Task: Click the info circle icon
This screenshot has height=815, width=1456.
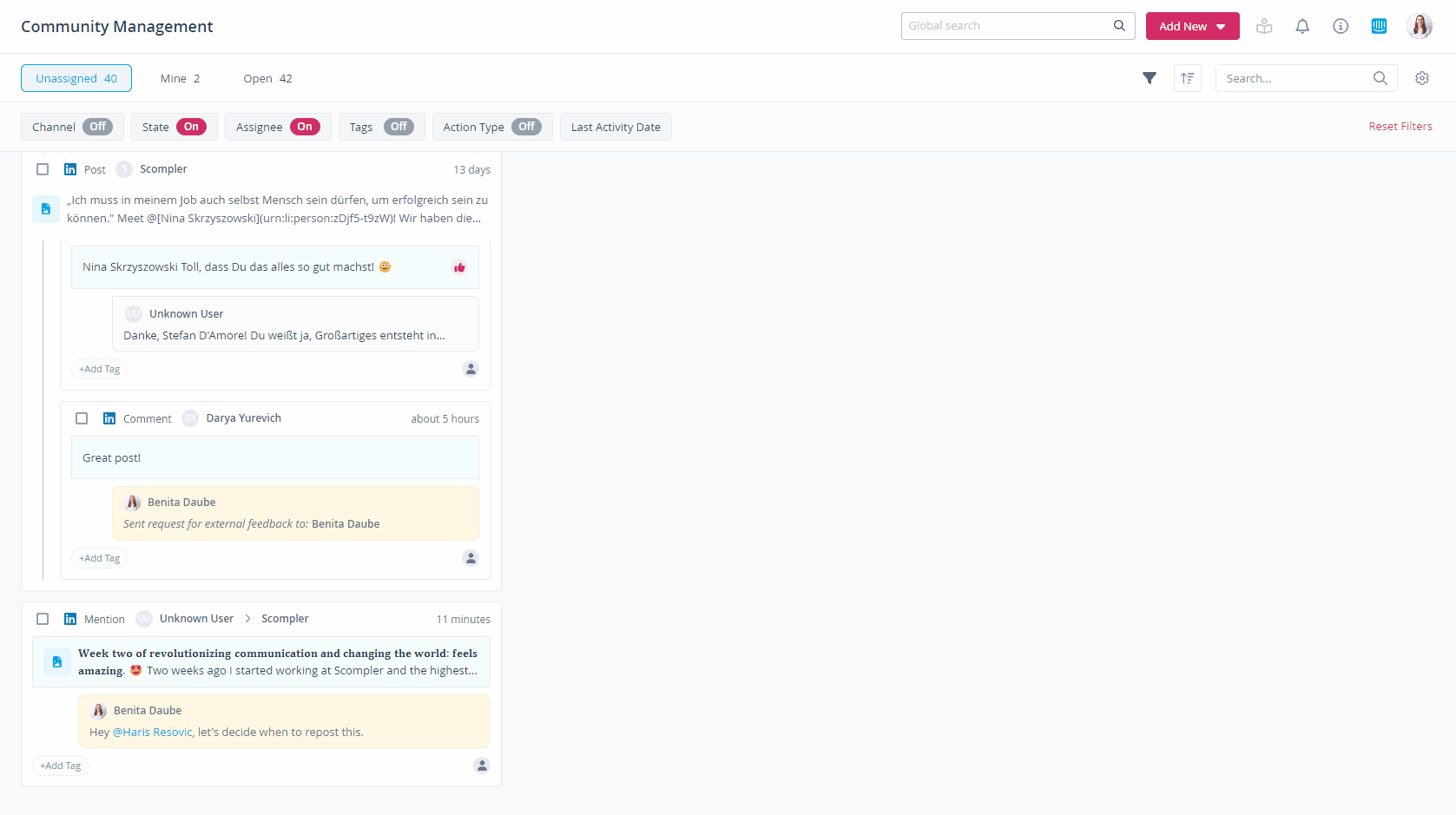Action: point(1340,26)
